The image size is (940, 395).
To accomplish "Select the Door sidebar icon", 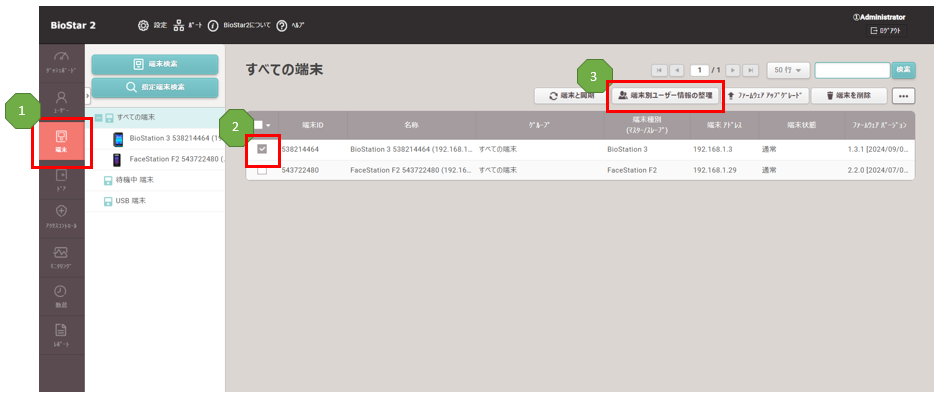I will [62, 180].
